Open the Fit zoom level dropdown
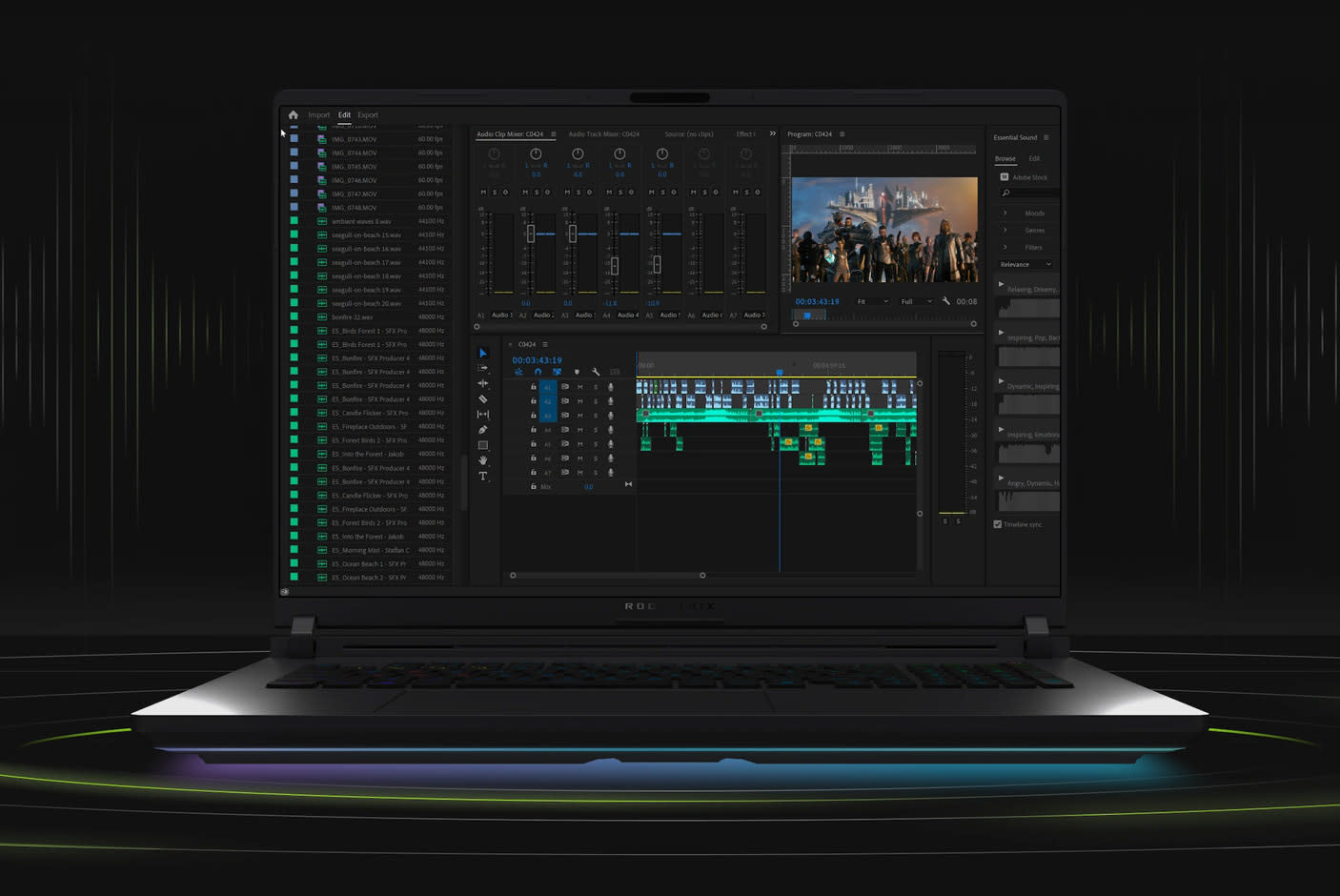Image resolution: width=1340 pixels, height=896 pixels. (x=872, y=301)
